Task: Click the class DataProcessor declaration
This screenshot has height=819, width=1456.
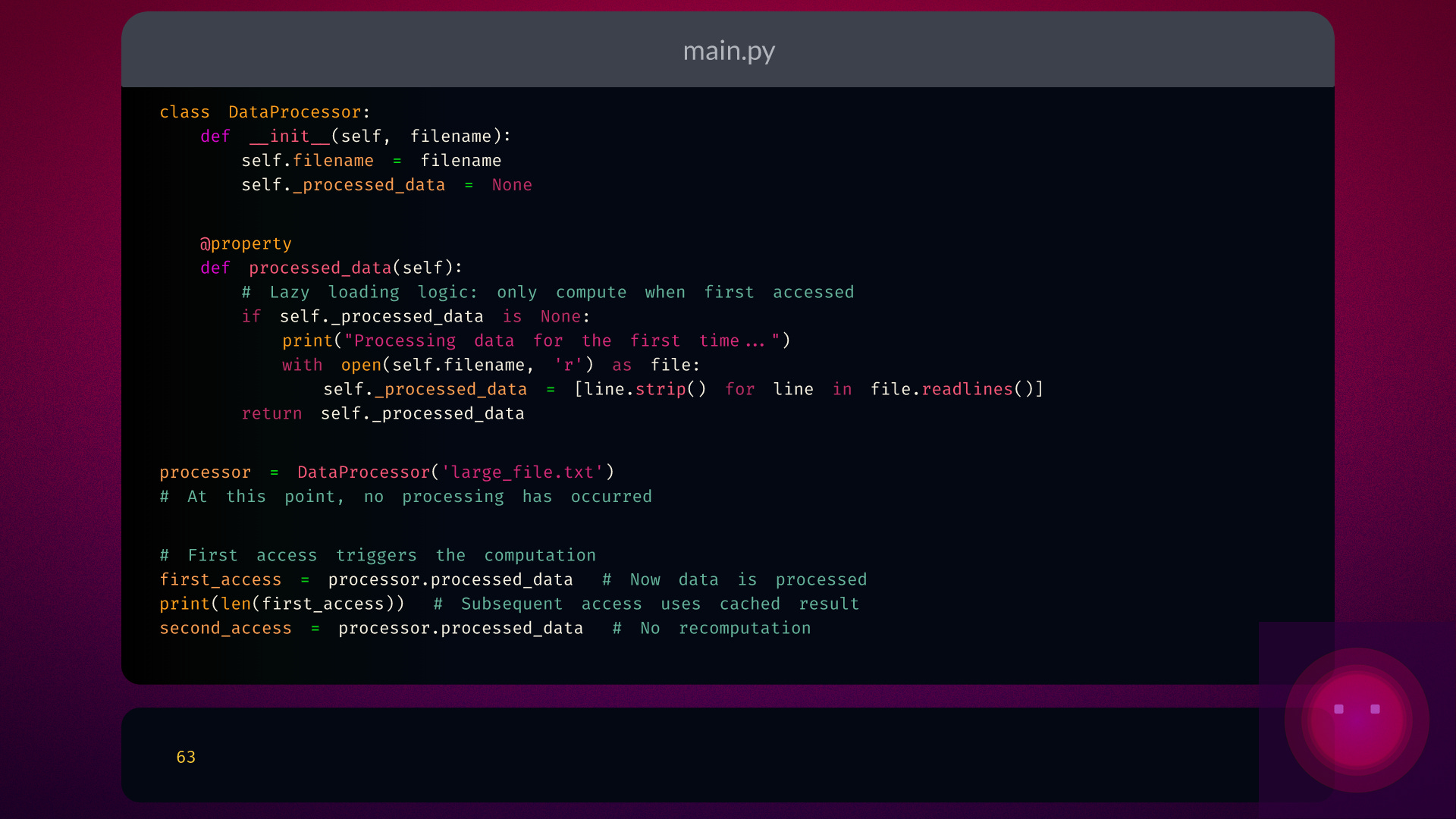Action: click(265, 112)
